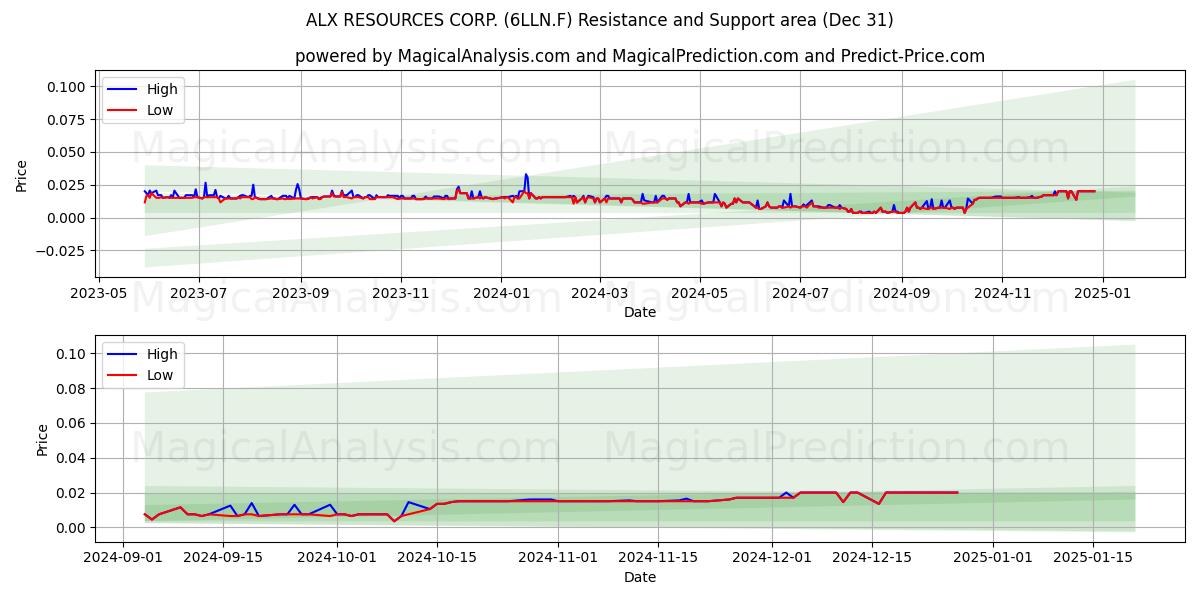Click the 0.100 y-axis label in top chart
This screenshot has height=600, width=1200.
coord(69,87)
